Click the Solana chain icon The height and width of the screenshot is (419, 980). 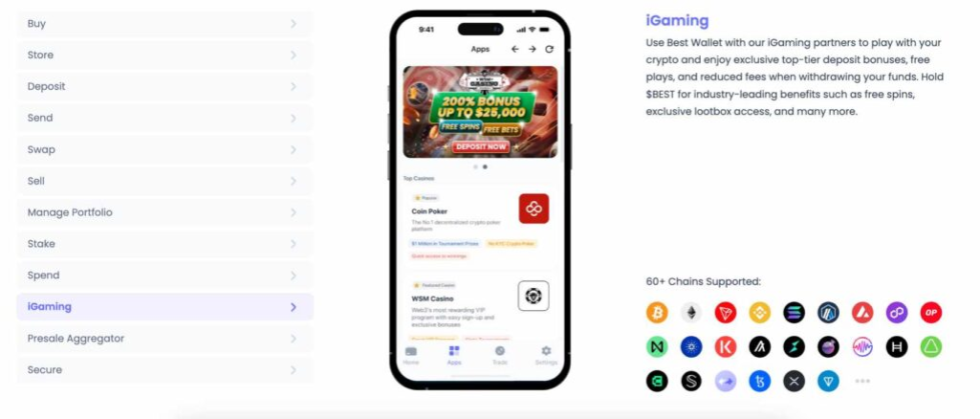(x=794, y=313)
